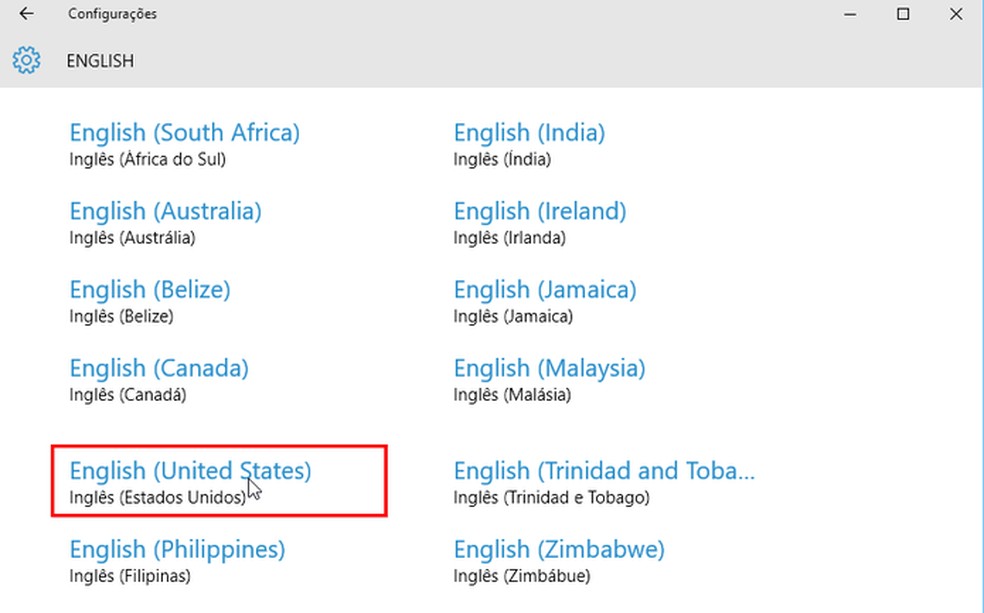Choose English (Ireland) option
Image resolution: width=984 pixels, height=613 pixels.
(540, 212)
